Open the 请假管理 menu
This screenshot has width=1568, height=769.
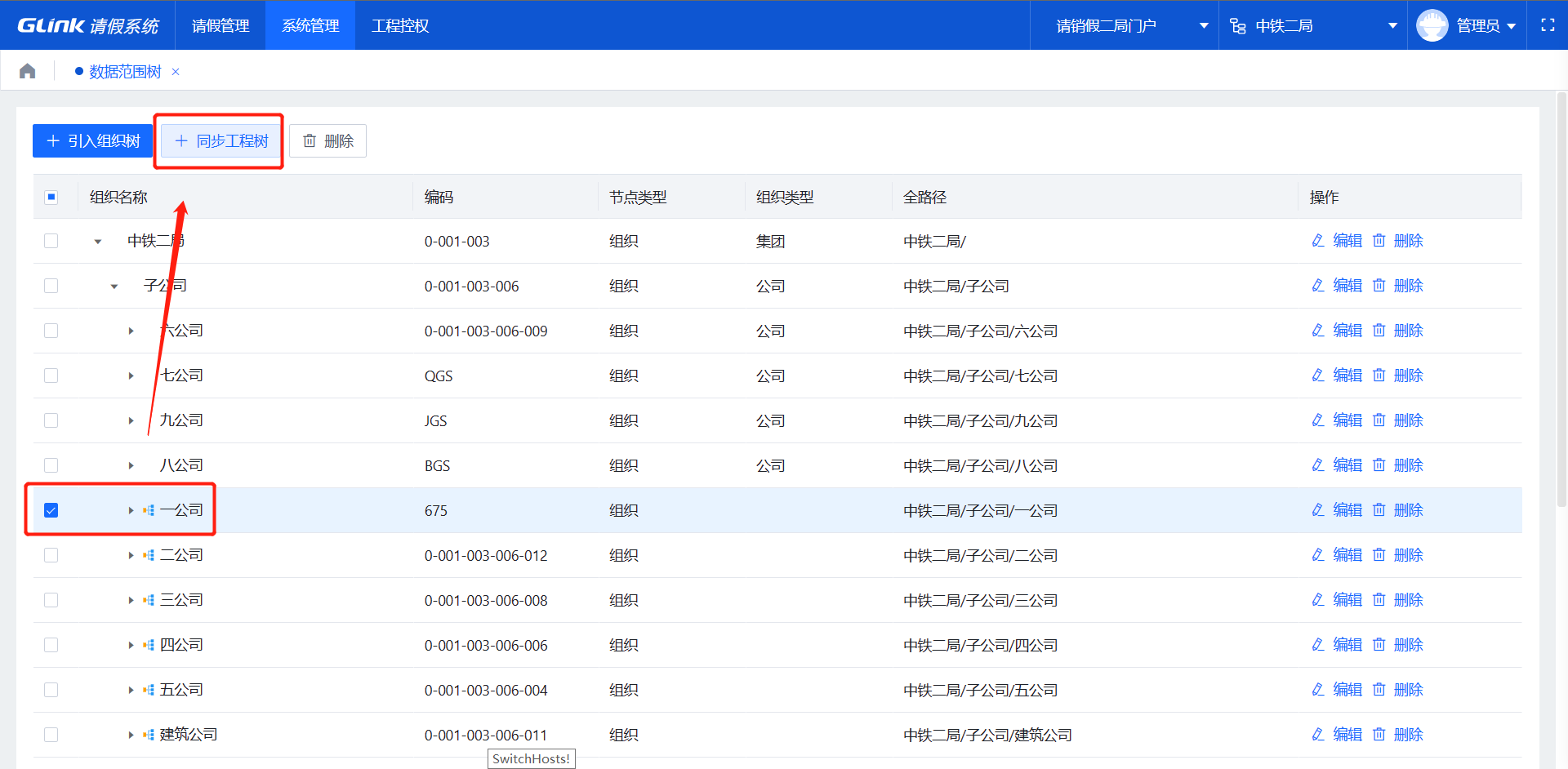coord(220,25)
